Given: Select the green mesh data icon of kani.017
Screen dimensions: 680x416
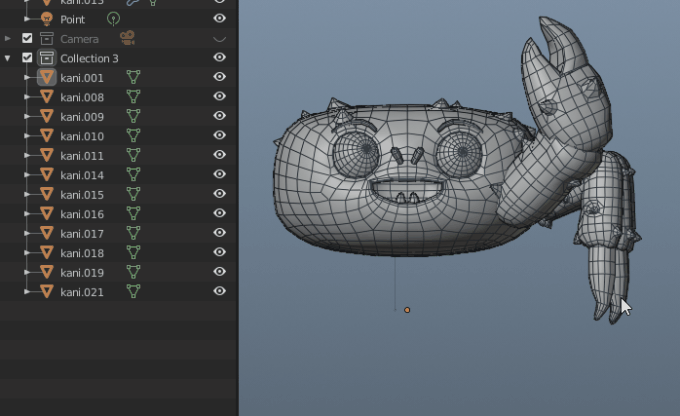Looking at the screenshot, I should pos(134,233).
